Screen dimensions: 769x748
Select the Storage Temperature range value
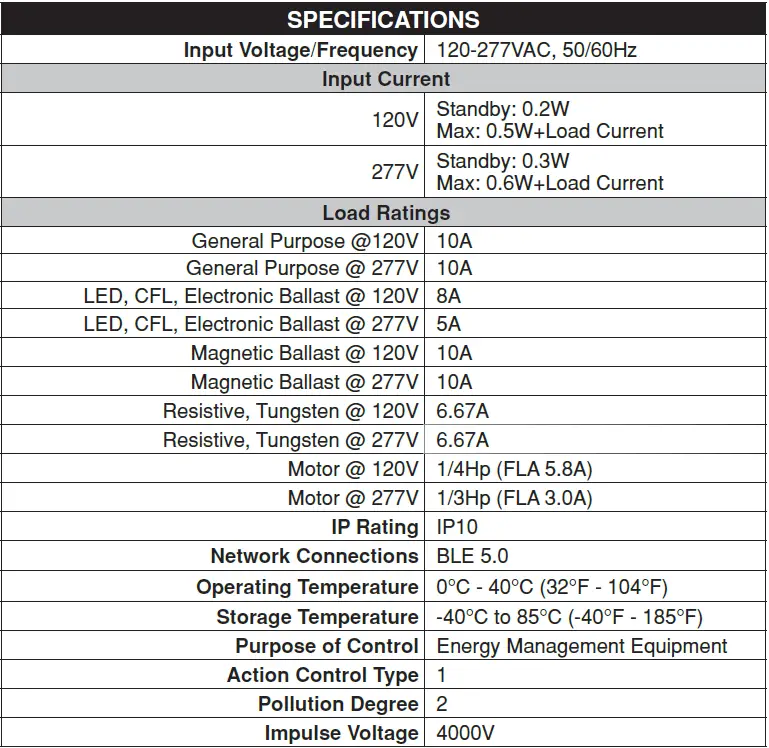click(569, 617)
